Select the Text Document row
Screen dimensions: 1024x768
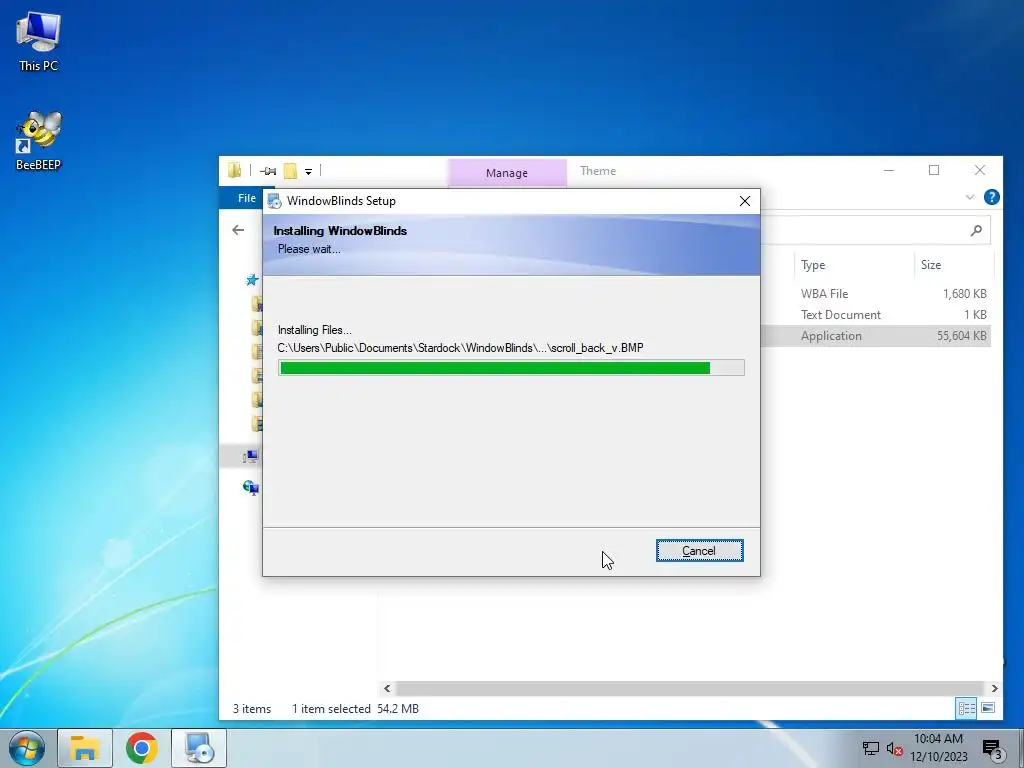(x=876, y=315)
